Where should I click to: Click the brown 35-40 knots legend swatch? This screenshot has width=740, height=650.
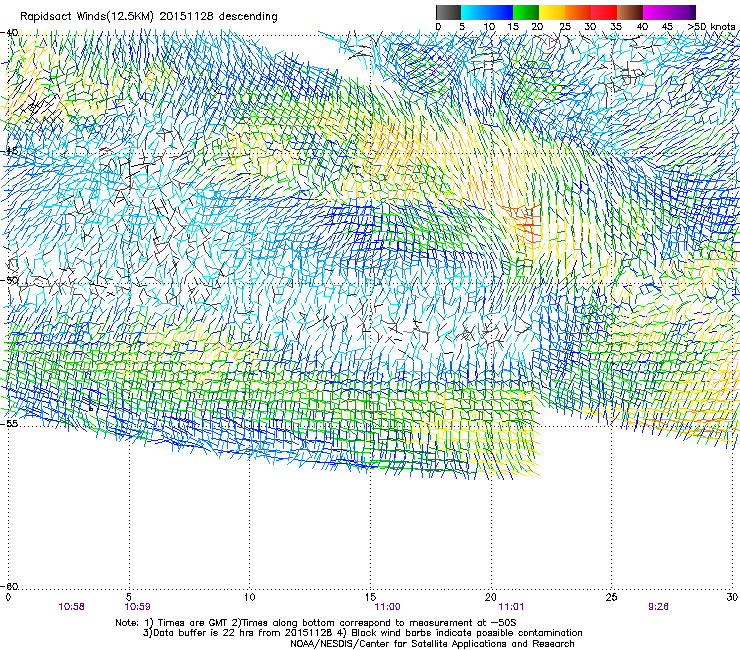point(630,12)
